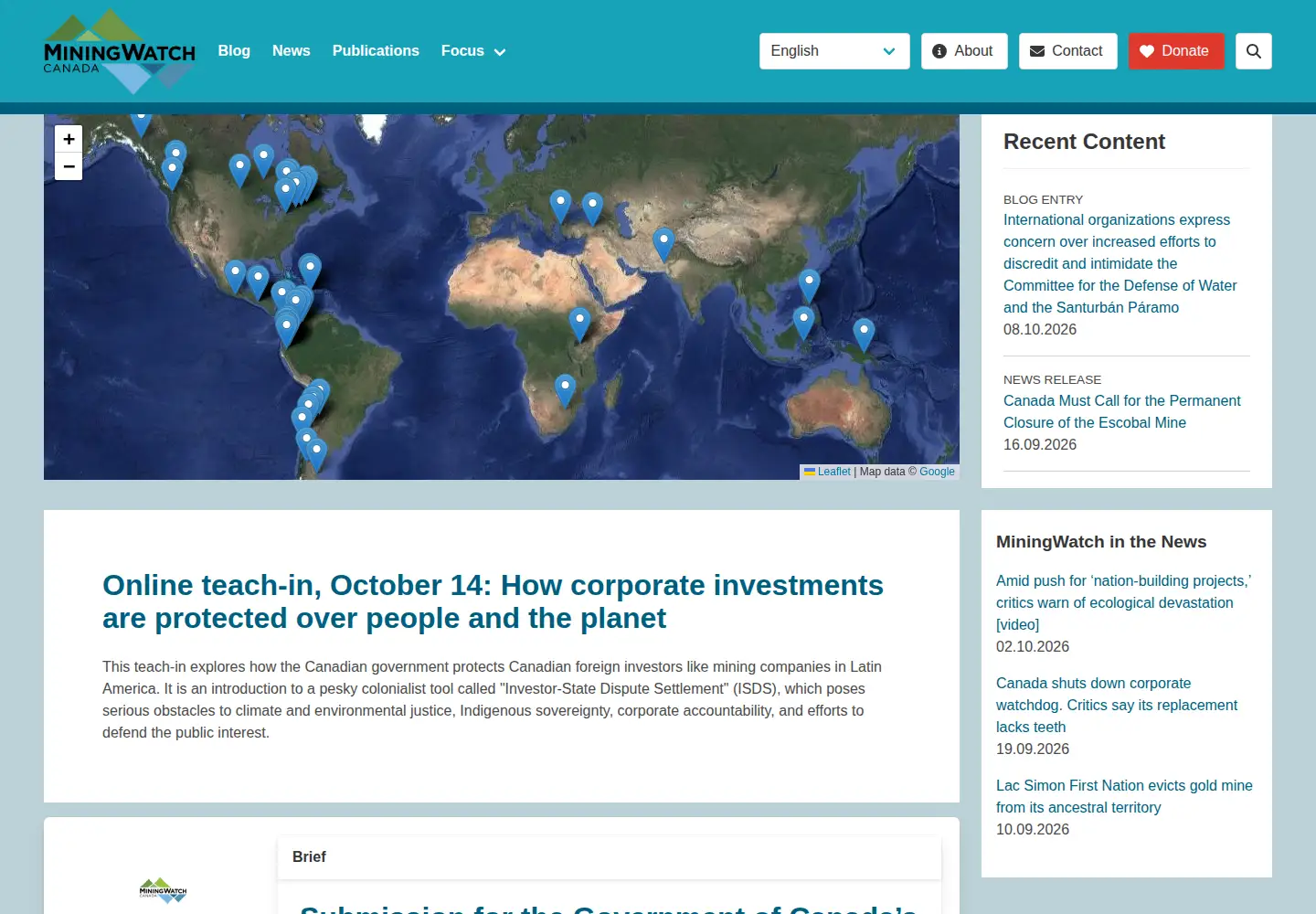Go to the Blog section
Screen dimensions: 1316x914
pos(234,51)
